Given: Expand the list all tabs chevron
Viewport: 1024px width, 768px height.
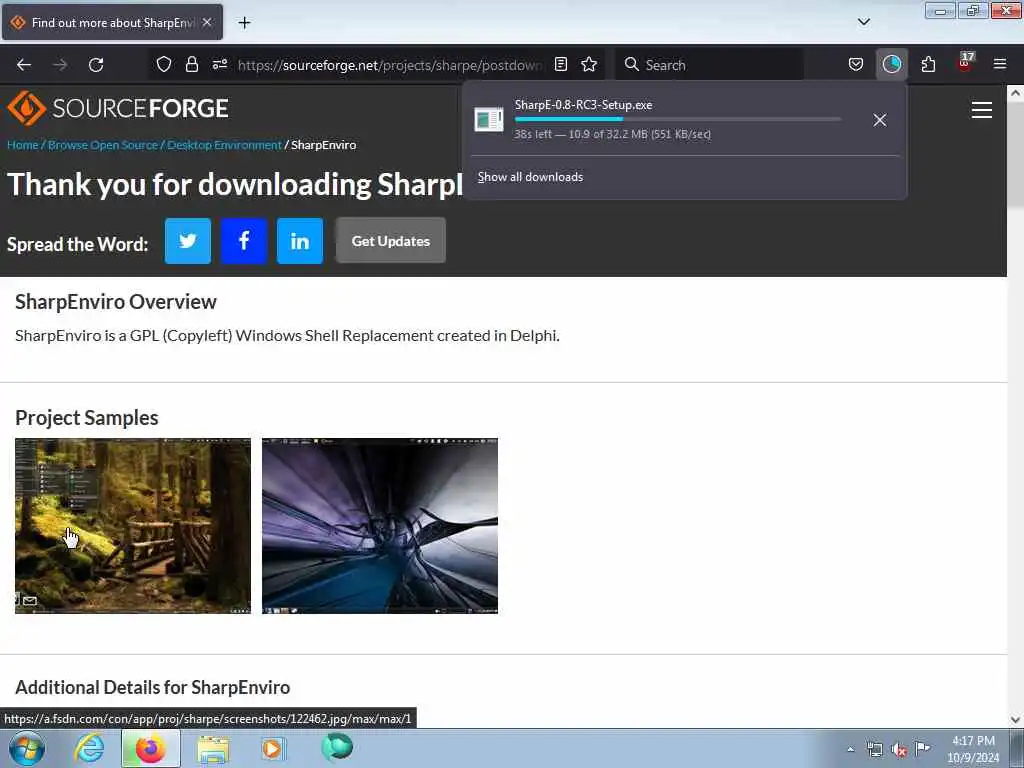Looking at the screenshot, I should tap(863, 22).
